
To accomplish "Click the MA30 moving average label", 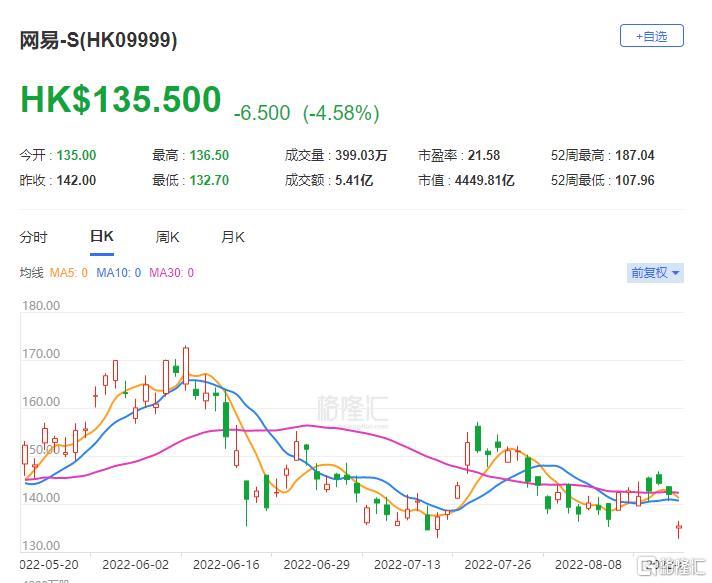I will (x=172, y=273).
